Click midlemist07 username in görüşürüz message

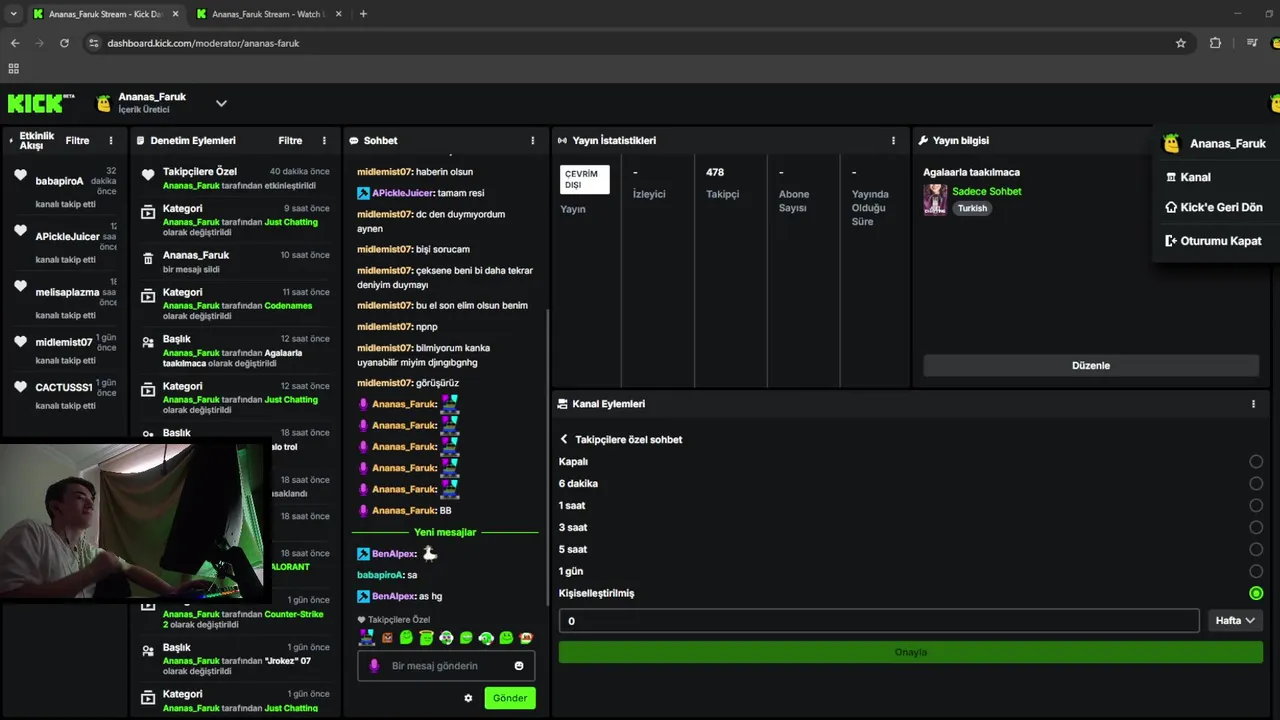click(x=384, y=383)
